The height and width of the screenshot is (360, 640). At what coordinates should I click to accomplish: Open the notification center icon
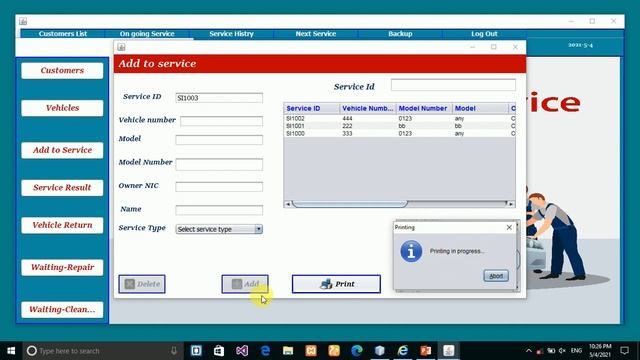tap(624, 351)
